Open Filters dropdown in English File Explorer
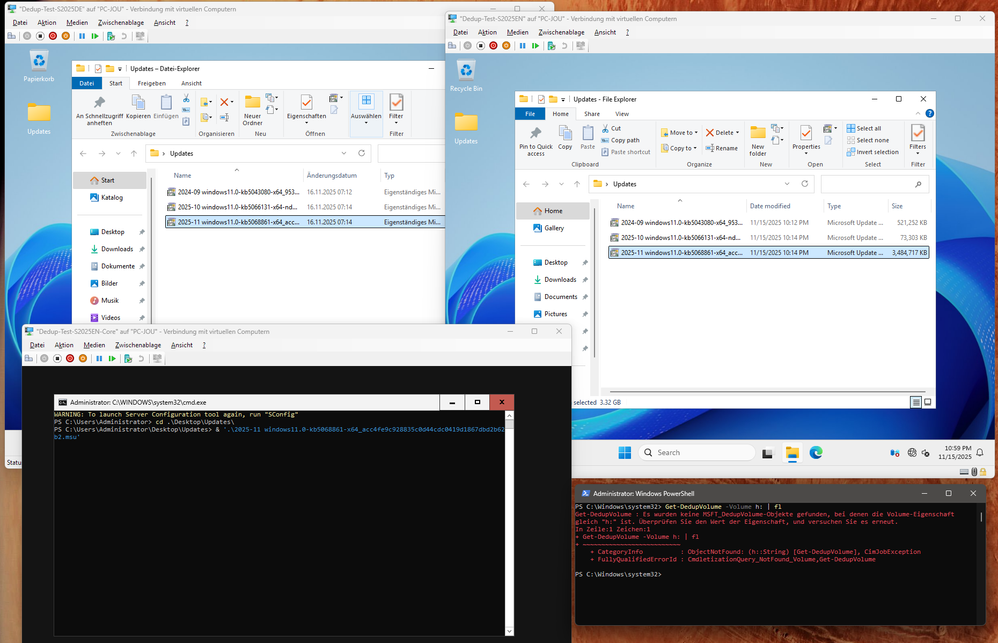 coord(917,153)
